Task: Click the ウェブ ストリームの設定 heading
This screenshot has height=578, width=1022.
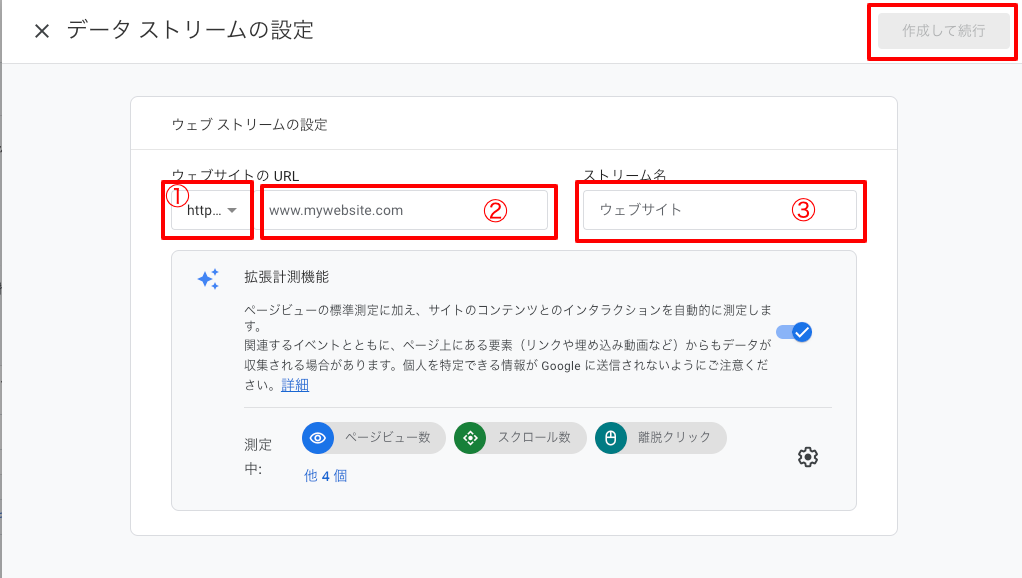Action: 250,124
